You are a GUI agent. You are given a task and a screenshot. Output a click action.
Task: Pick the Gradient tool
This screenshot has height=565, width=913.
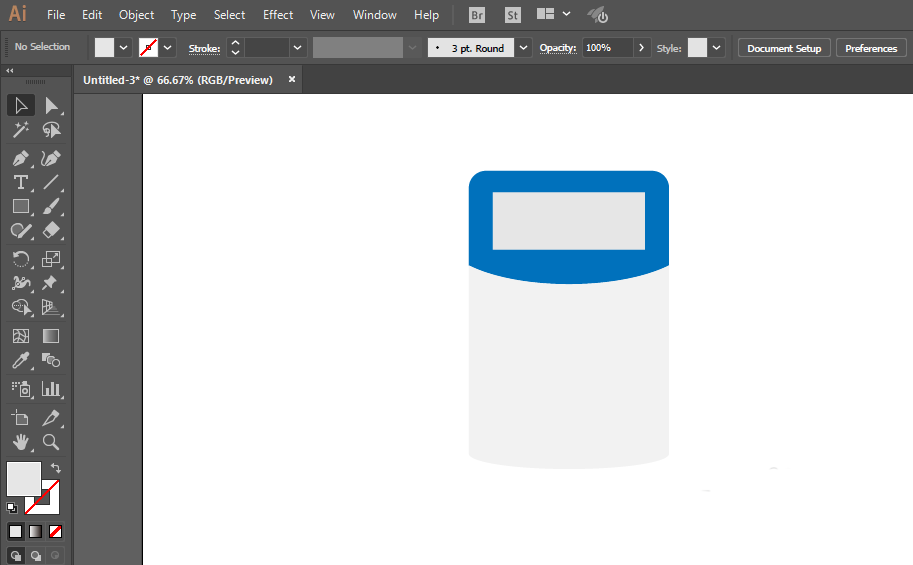[x=51, y=336]
